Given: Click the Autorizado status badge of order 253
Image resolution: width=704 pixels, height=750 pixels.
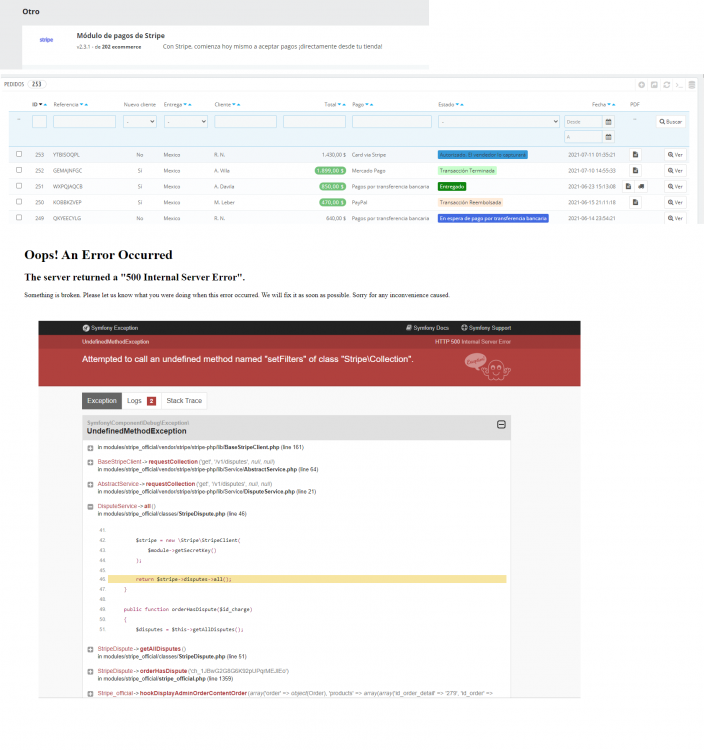Looking at the screenshot, I should (483, 155).
